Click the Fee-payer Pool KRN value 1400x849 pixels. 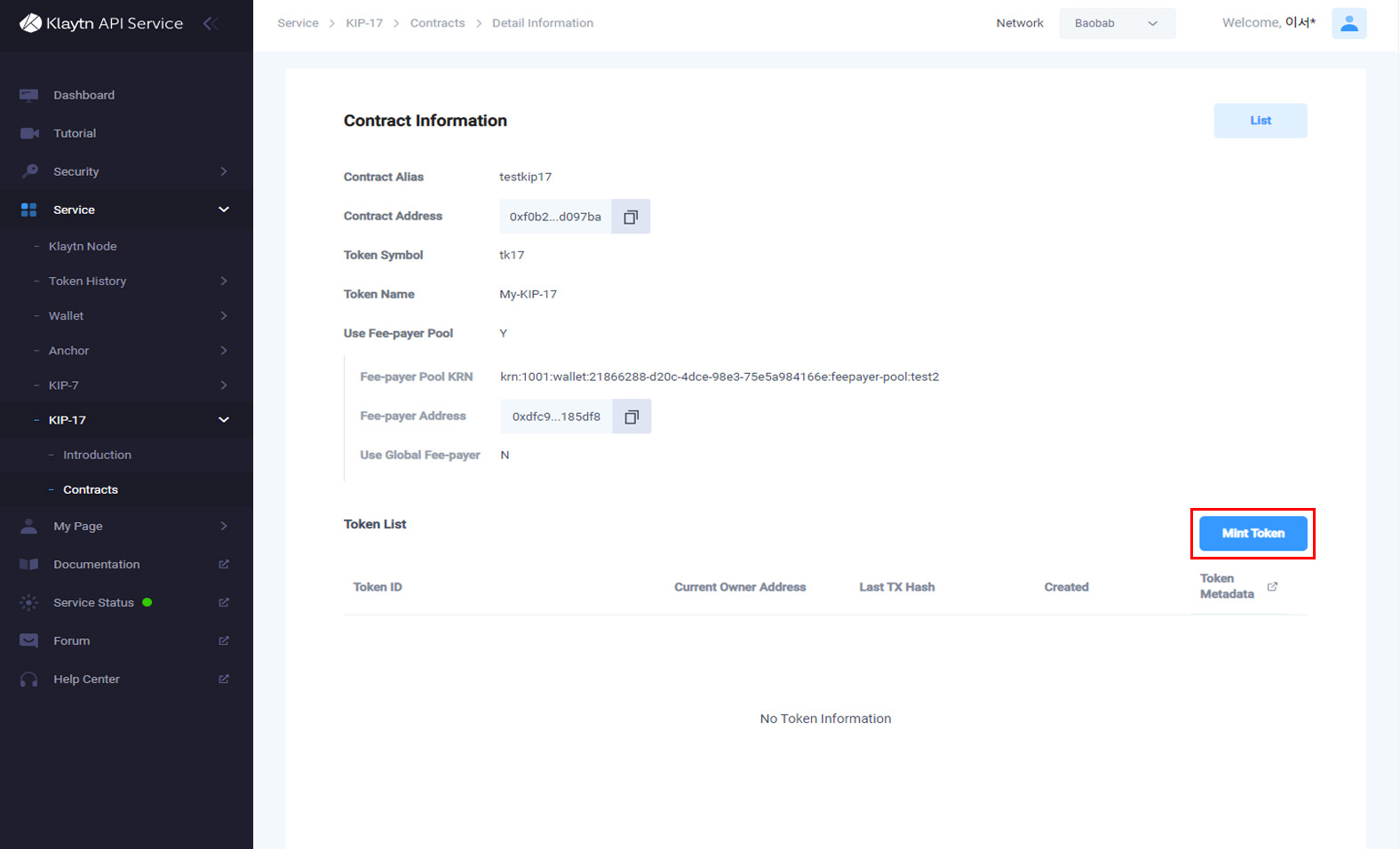pyautogui.click(x=720, y=377)
